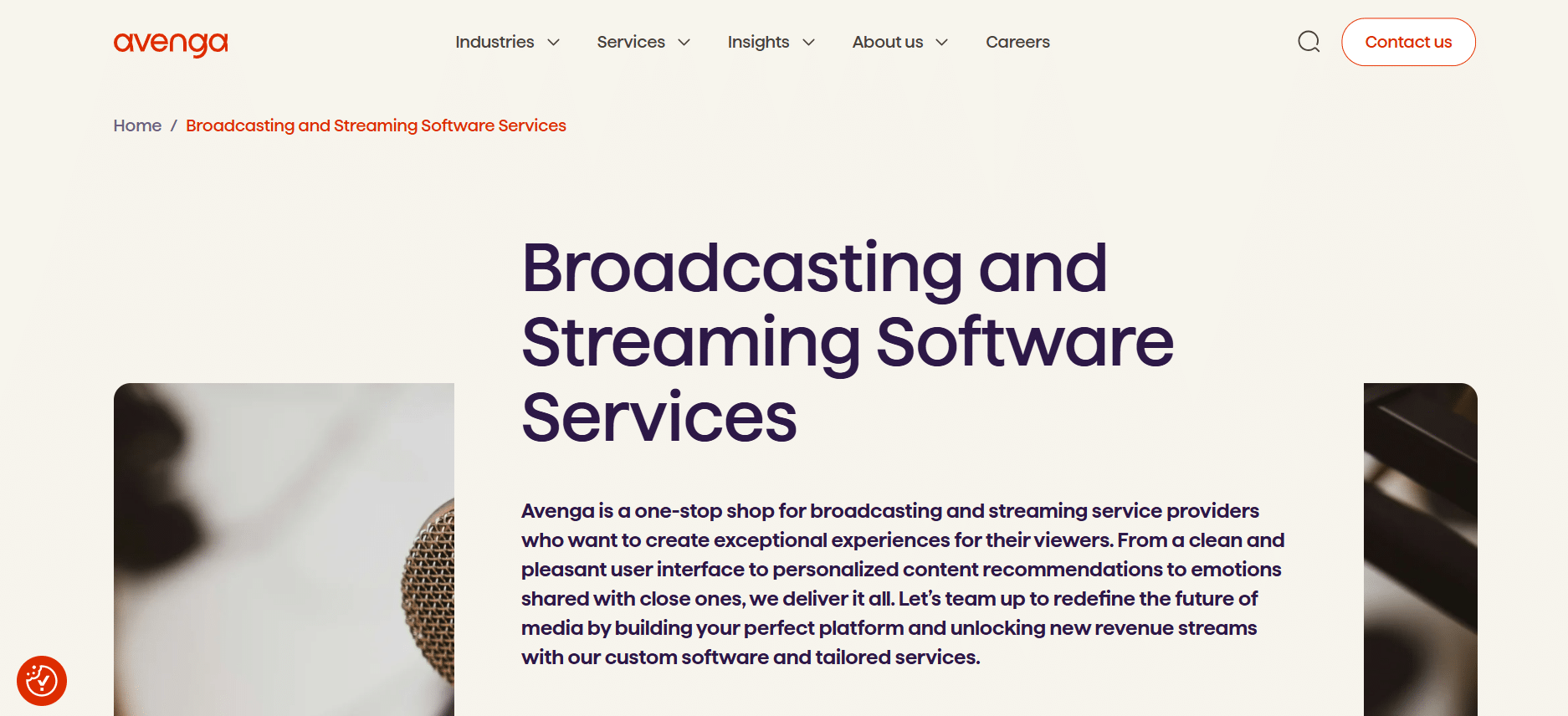Click the dark image on the right

point(1420,550)
